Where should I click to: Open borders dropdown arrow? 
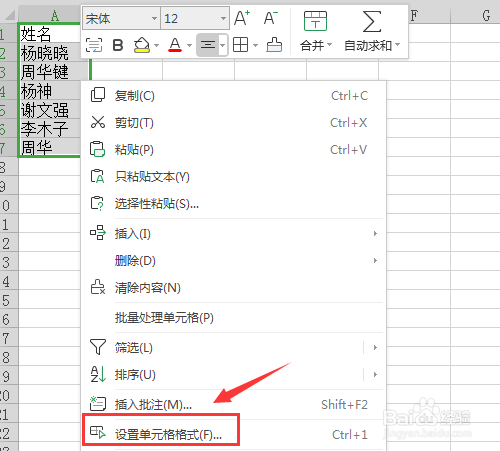256,45
